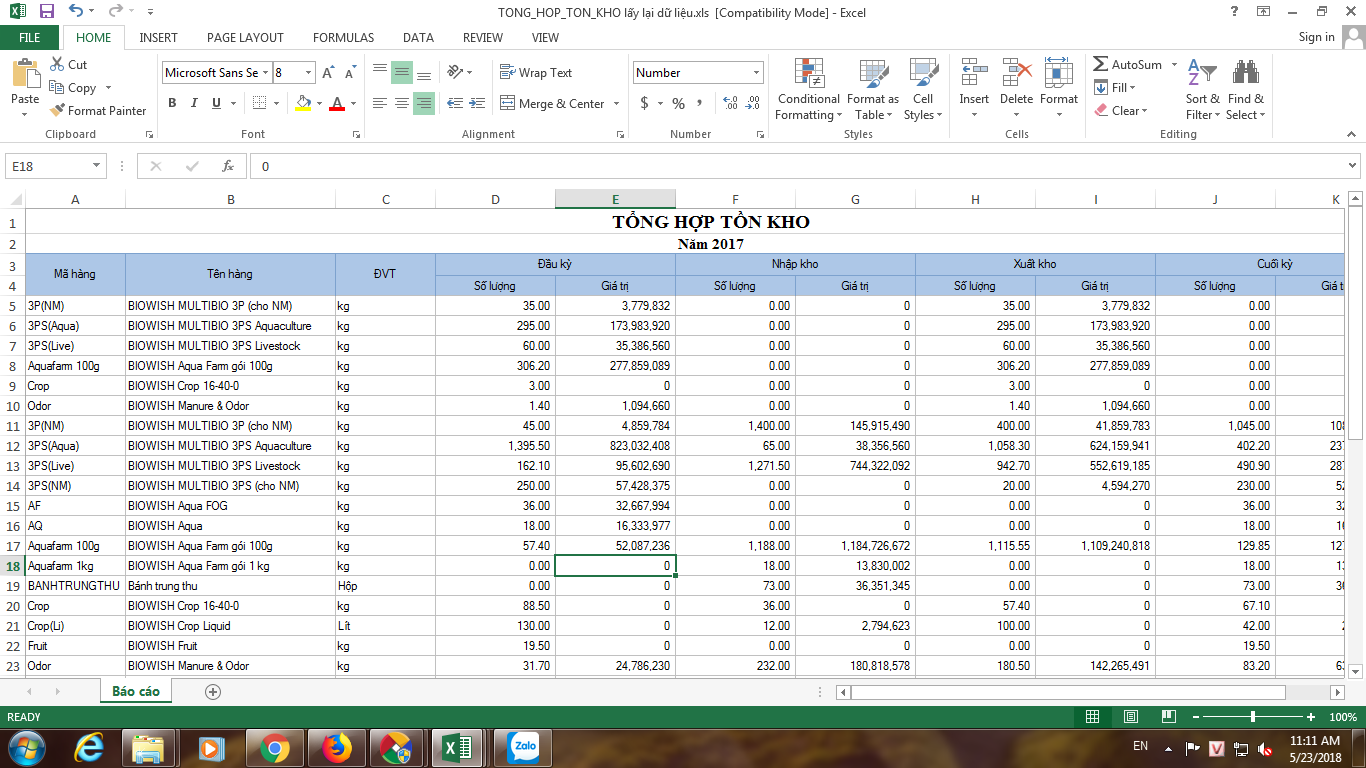This screenshot has width=1366, height=768.
Task: Toggle Underline formatting
Action: 217,103
